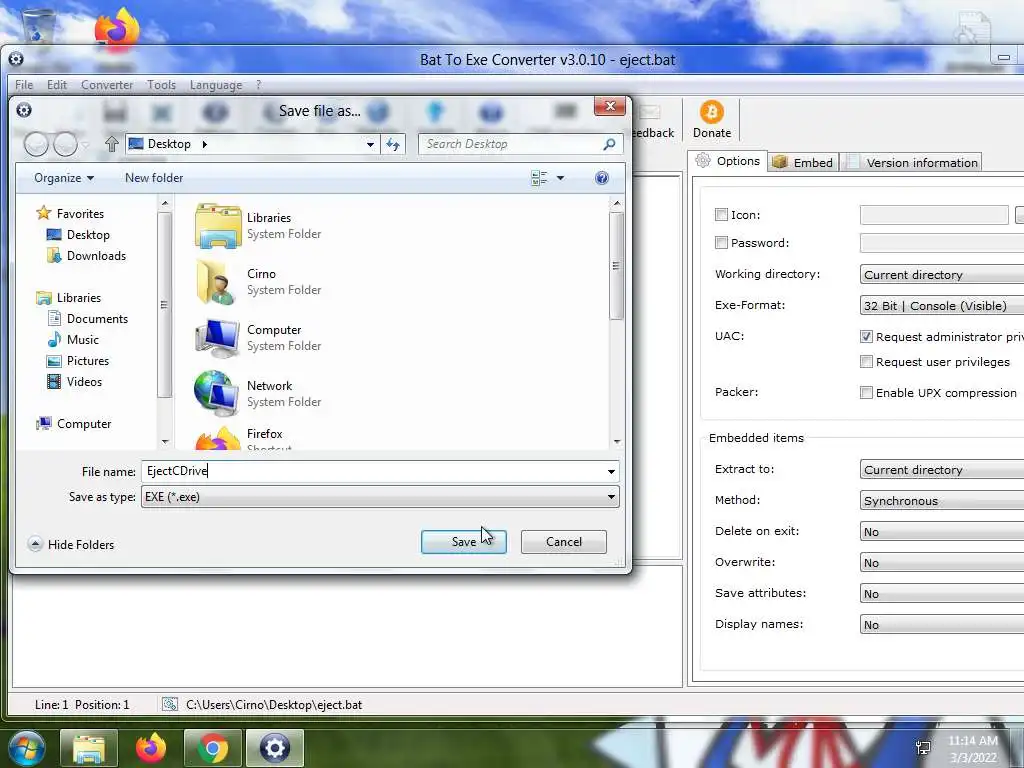This screenshot has height=768, width=1024.
Task: Open the dialog help question icon
Action: coord(601,178)
